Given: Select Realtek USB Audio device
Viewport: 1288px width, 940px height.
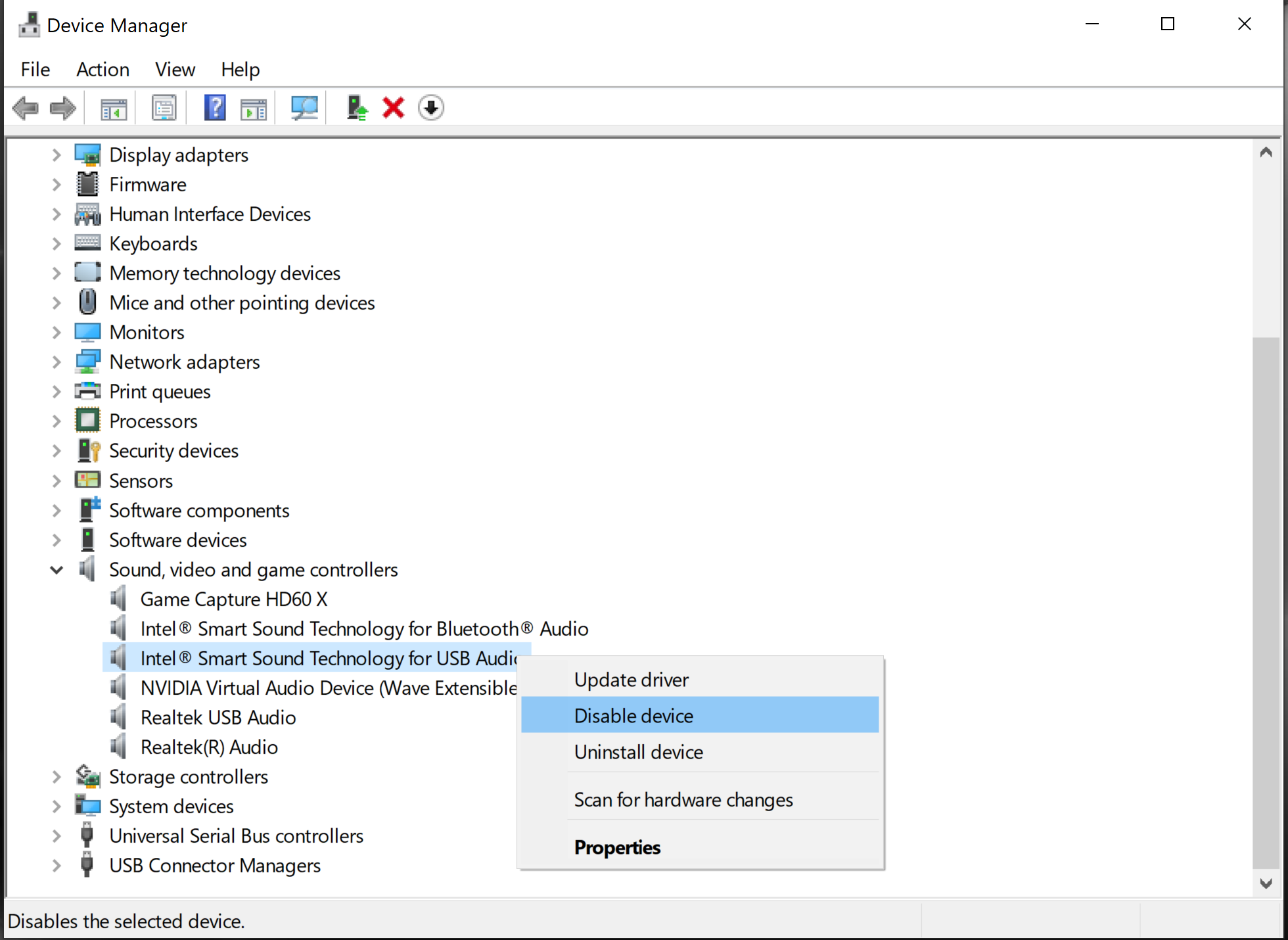Looking at the screenshot, I should 218,718.
